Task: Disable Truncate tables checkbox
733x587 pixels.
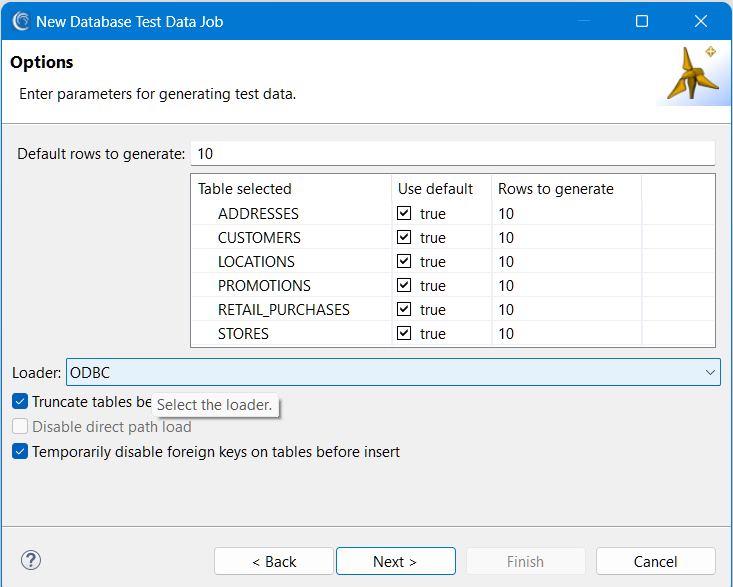Action: [x=20, y=401]
